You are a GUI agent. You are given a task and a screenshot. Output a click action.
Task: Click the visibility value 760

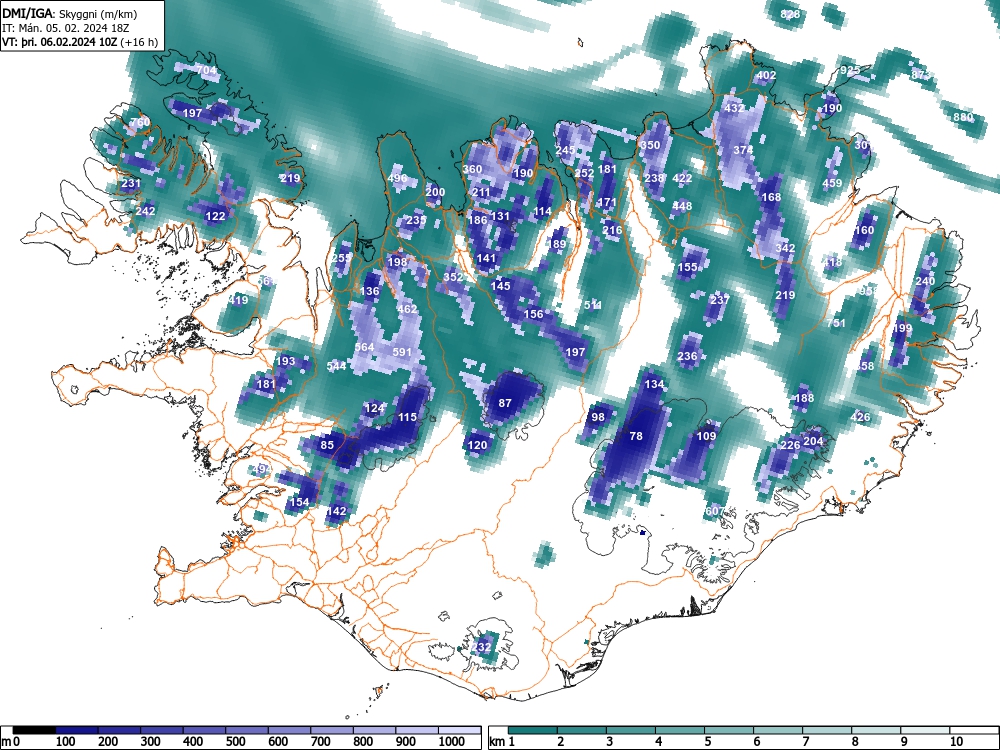click(140, 122)
